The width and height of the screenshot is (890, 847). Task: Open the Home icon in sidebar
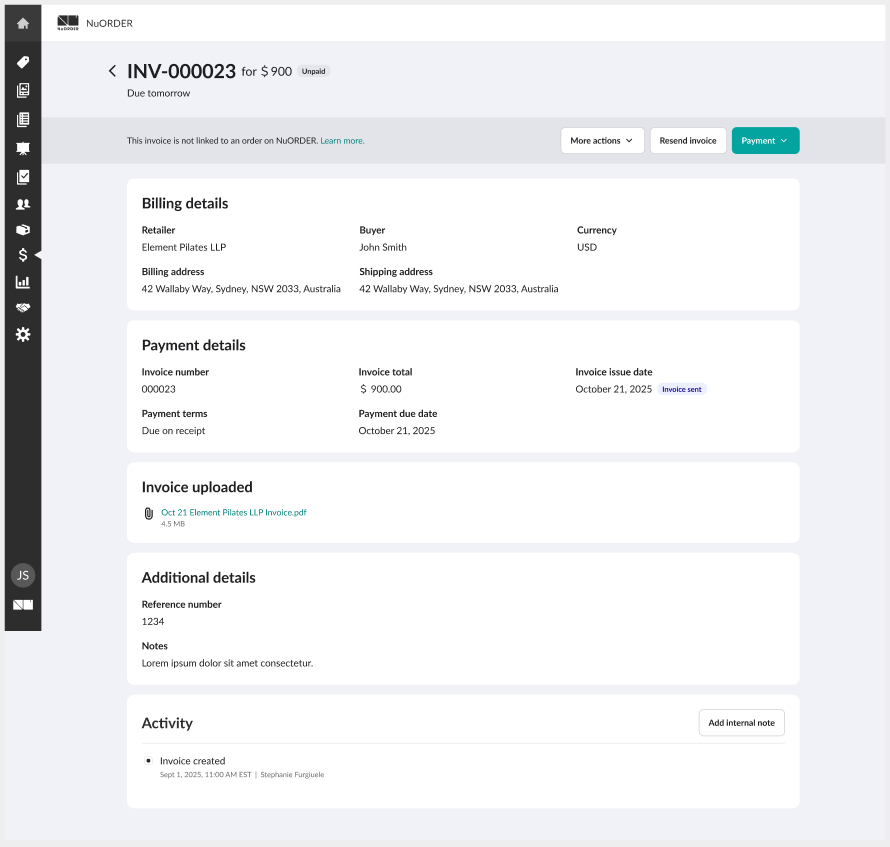(x=22, y=23)
